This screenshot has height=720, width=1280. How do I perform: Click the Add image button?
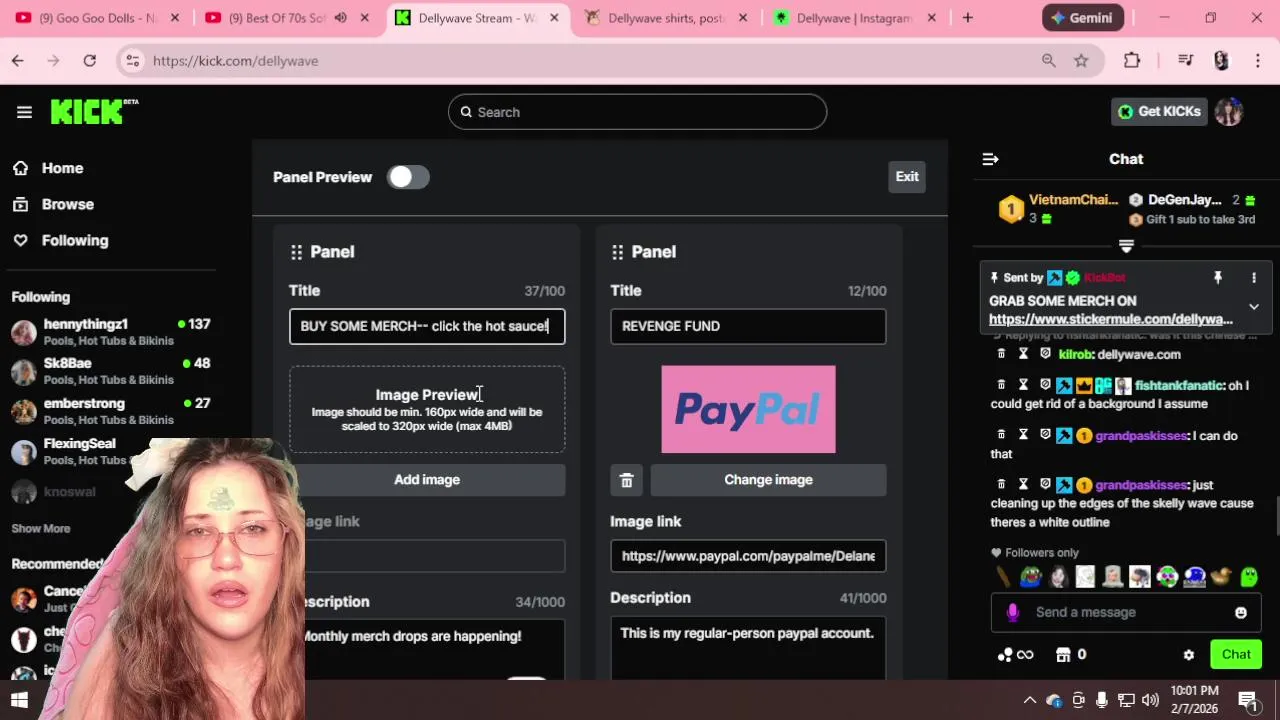[x=427, y=480]
